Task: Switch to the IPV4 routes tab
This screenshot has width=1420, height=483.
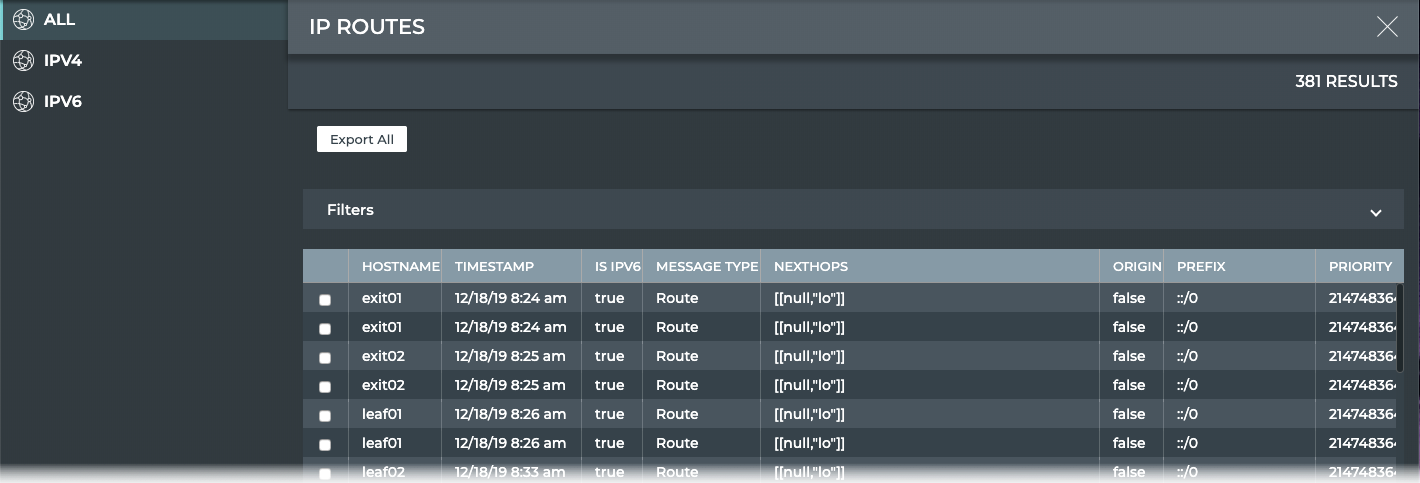Action: point(63,61)
